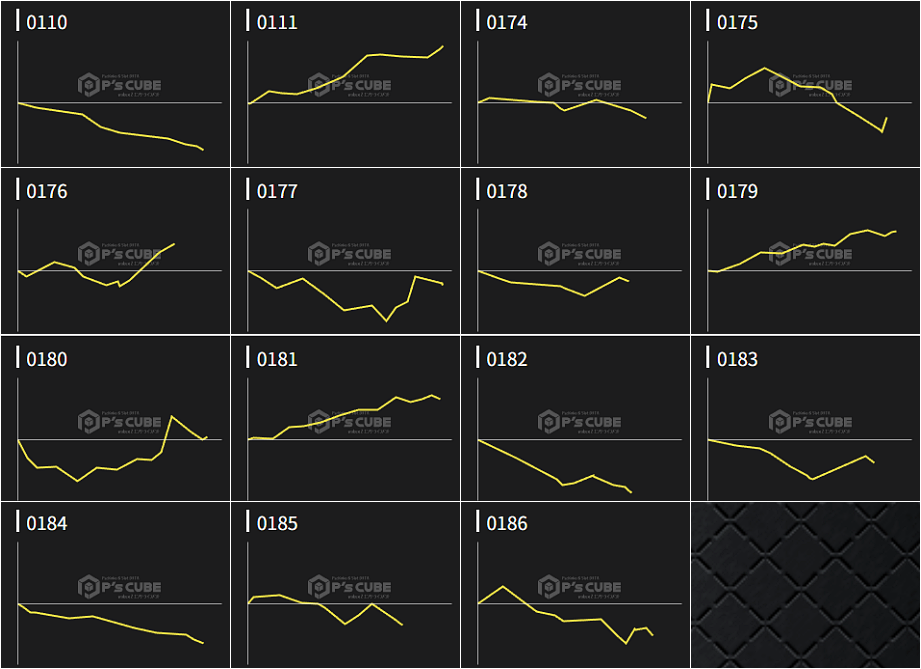Click the P's CUBE logo in tile 0110

tap(118, 86)
